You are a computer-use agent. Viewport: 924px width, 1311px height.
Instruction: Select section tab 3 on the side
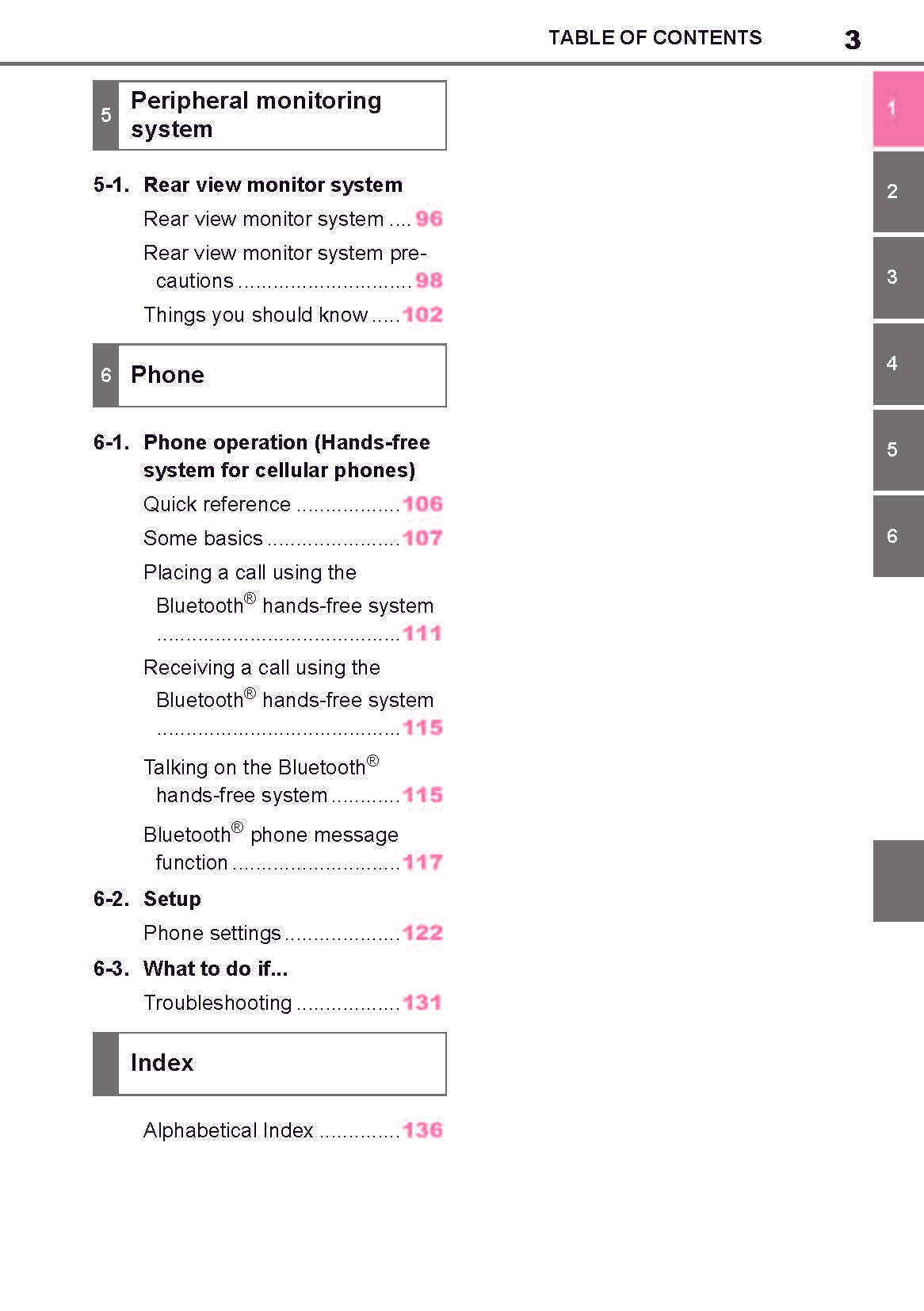pyautogui.click(x=898, y=277)
